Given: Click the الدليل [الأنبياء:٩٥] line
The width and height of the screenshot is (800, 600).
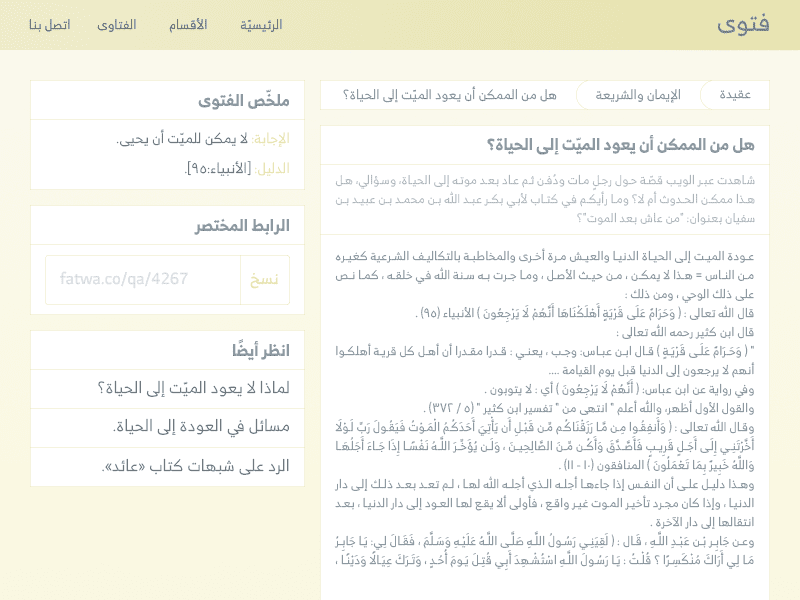Looking at the screenshot, I should pyautogui.click(x=237, y=169).
